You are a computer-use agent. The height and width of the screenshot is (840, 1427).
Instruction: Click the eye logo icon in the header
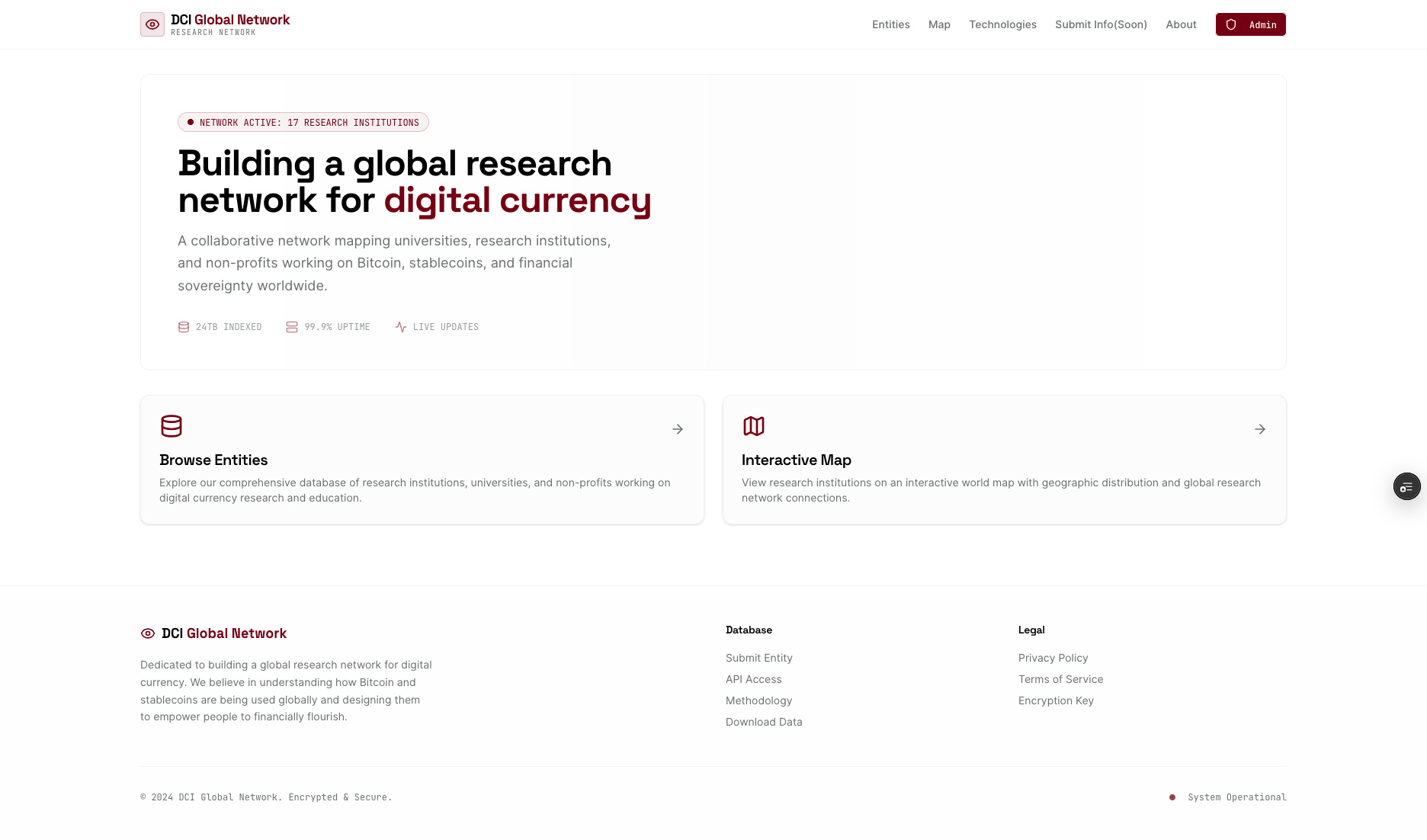pos(152,24)
